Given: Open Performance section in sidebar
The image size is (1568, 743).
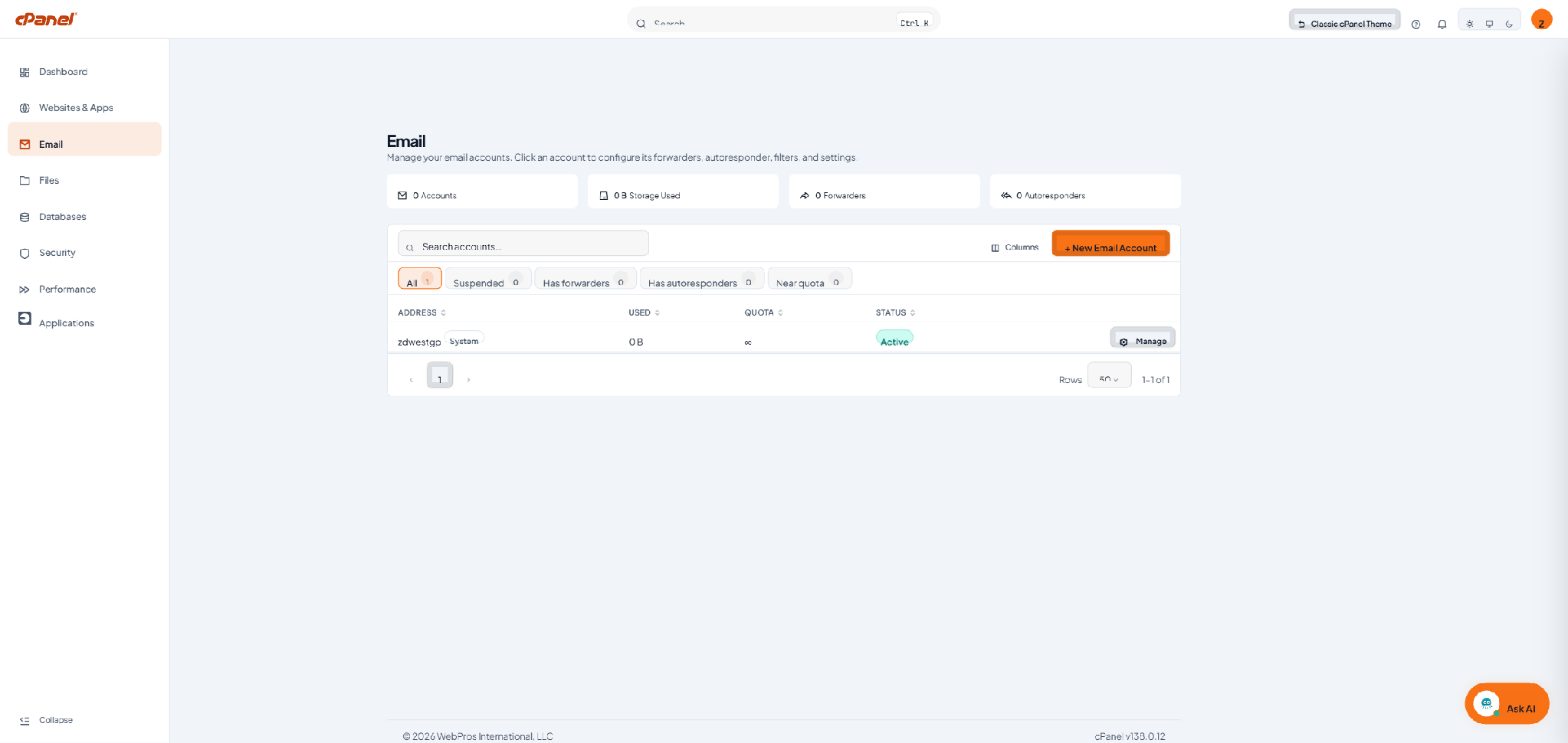Looking at the screenshot, I should [84, 290].
